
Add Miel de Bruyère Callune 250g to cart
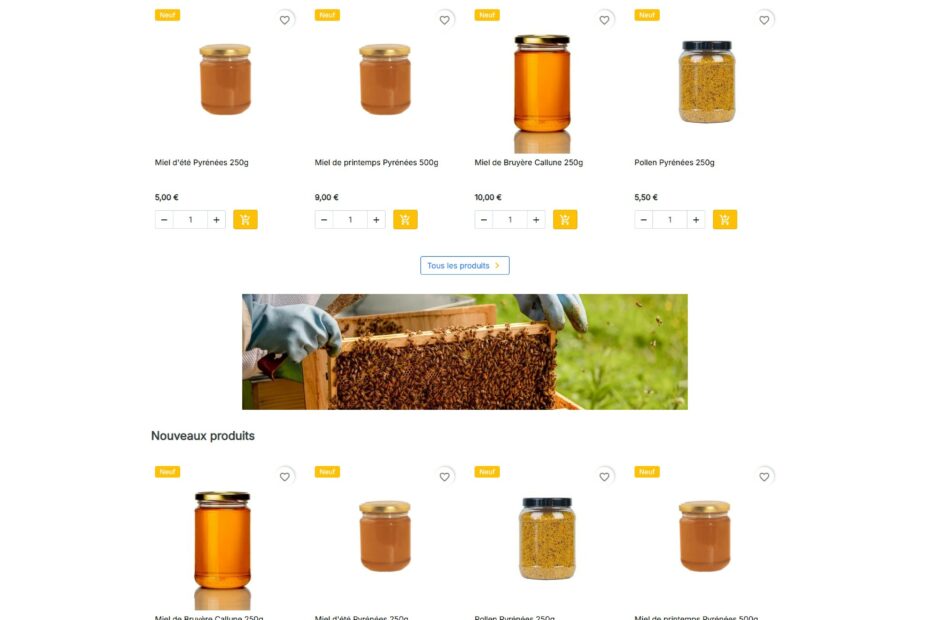point(565,220)
